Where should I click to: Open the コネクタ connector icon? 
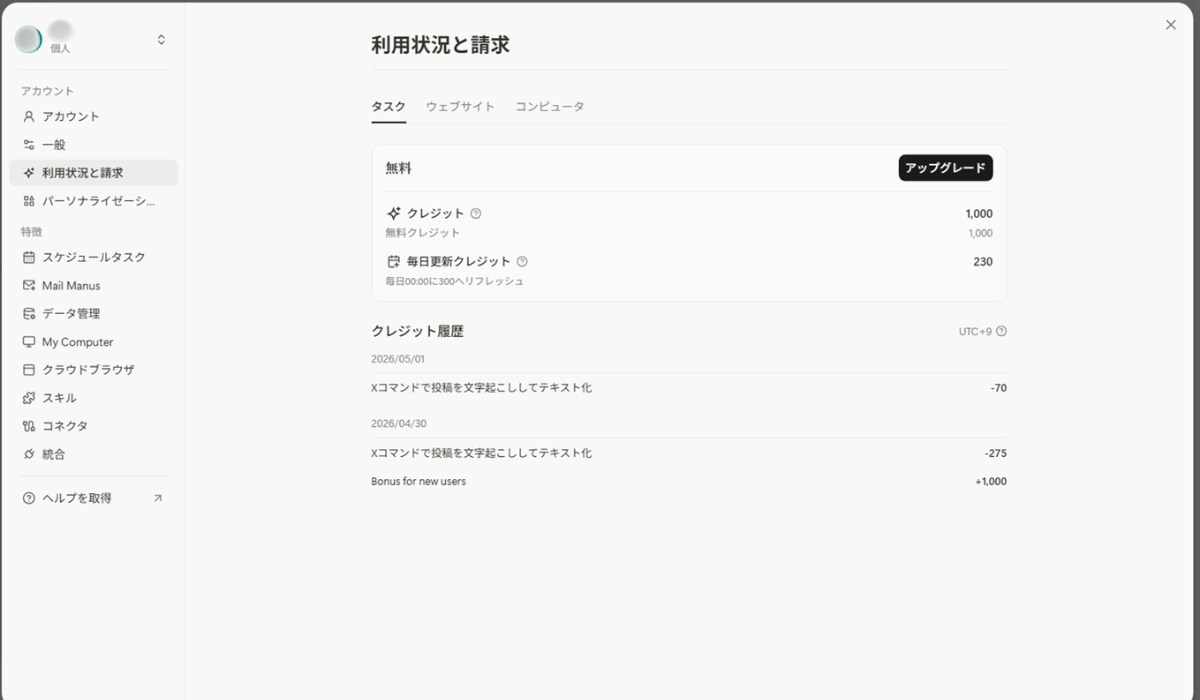pyautogui.click(x=29, y=426)
